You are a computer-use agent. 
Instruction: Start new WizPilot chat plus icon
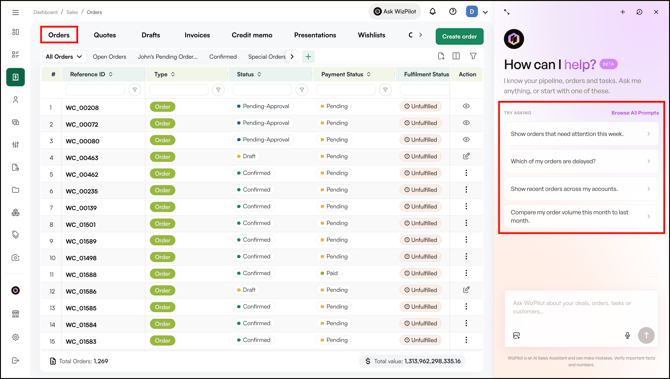[x=623, y=12]
